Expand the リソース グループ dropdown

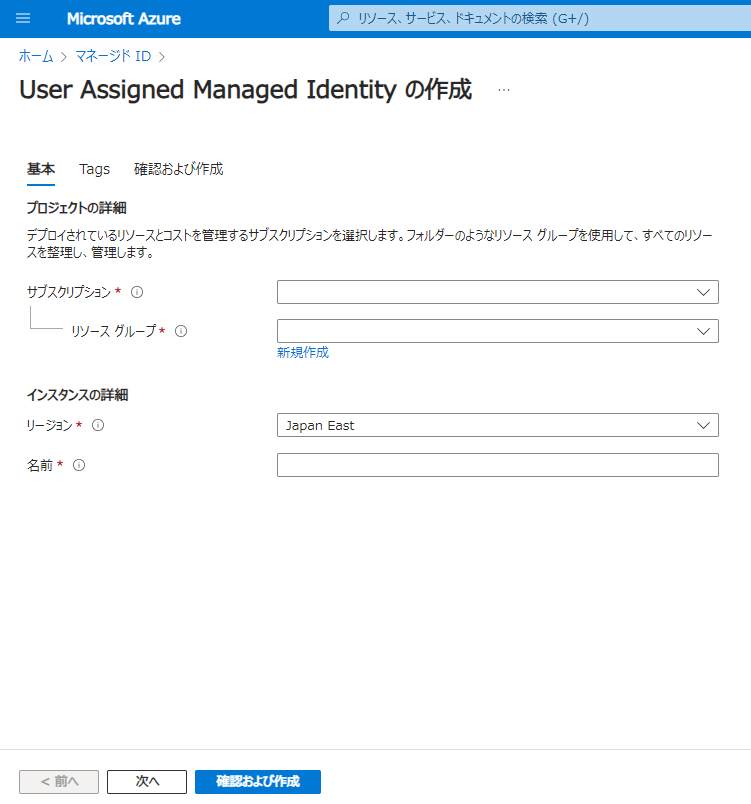click(x=498, y=331)
